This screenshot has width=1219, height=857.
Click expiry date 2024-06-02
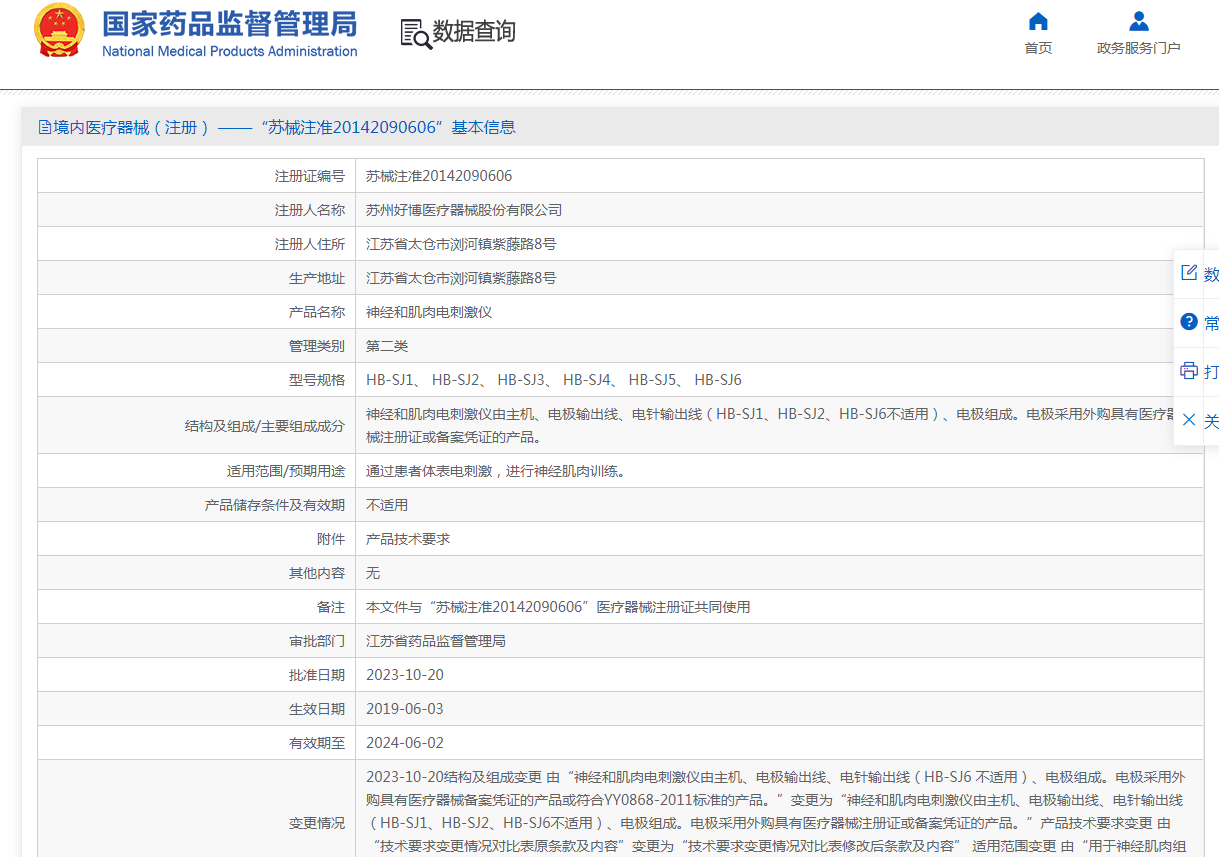pos(405,743)
